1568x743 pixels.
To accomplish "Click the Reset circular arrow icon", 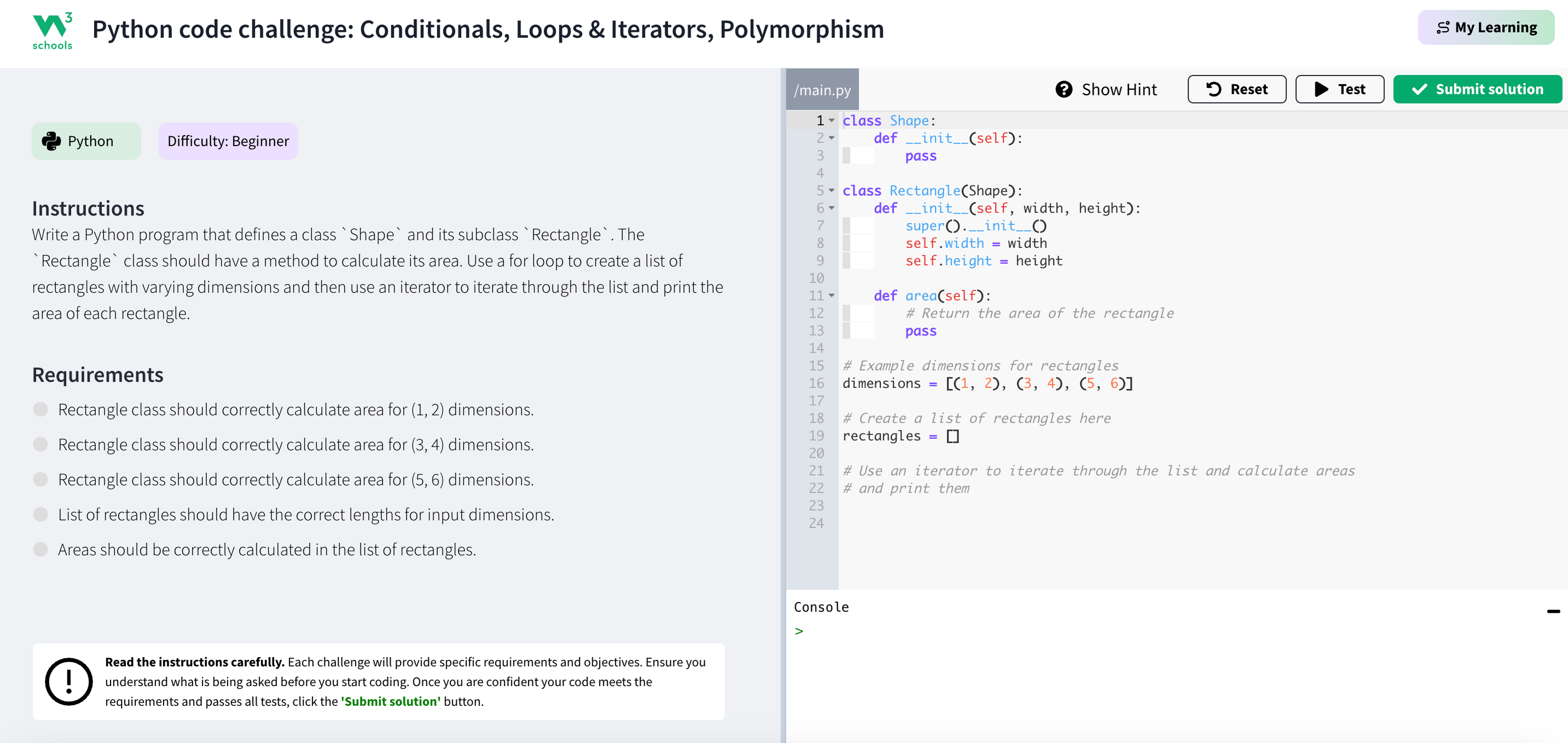I will click(x=1213, y=89).
